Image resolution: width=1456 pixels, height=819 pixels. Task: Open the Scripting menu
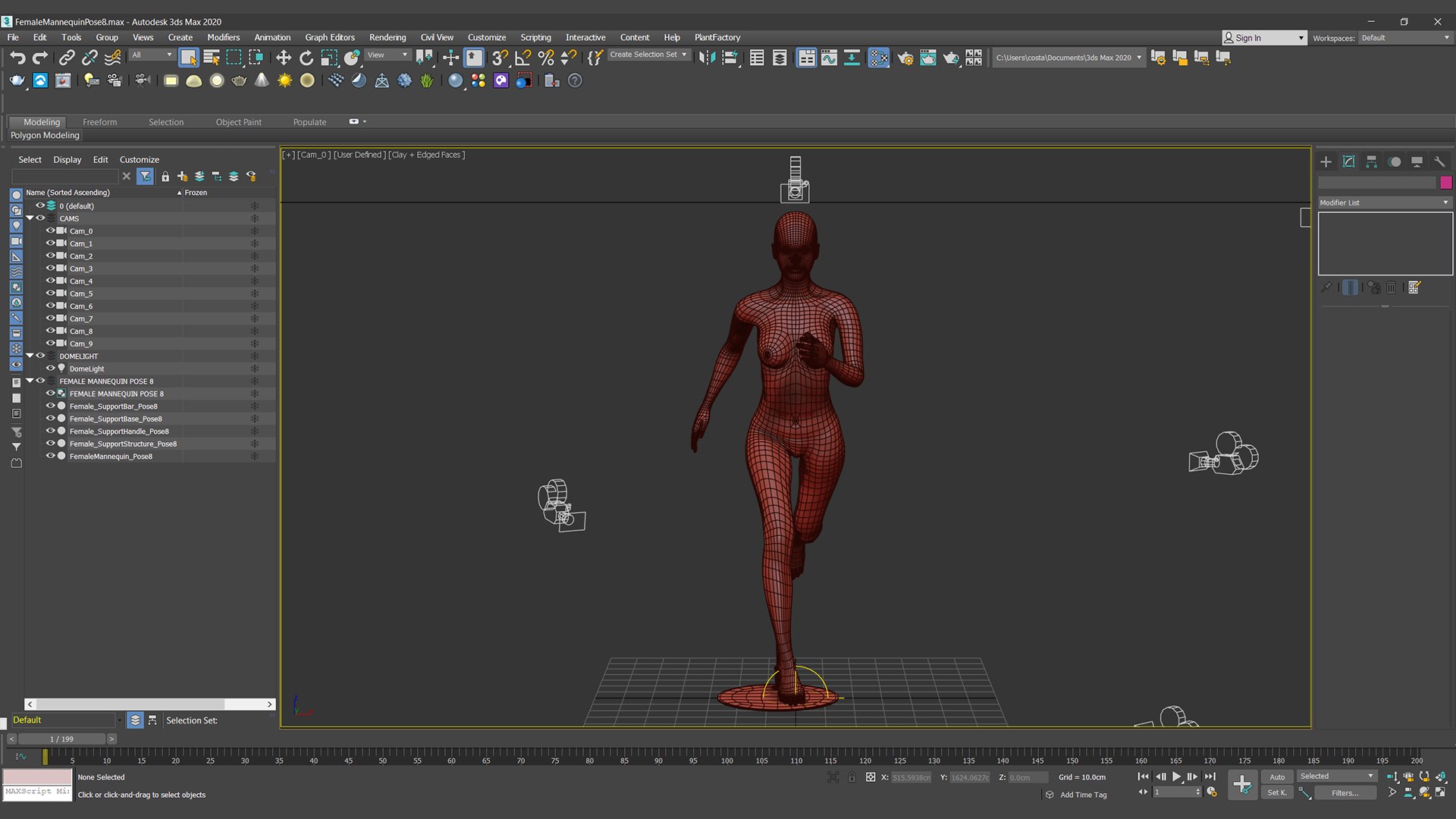click(x=535, y=37)
